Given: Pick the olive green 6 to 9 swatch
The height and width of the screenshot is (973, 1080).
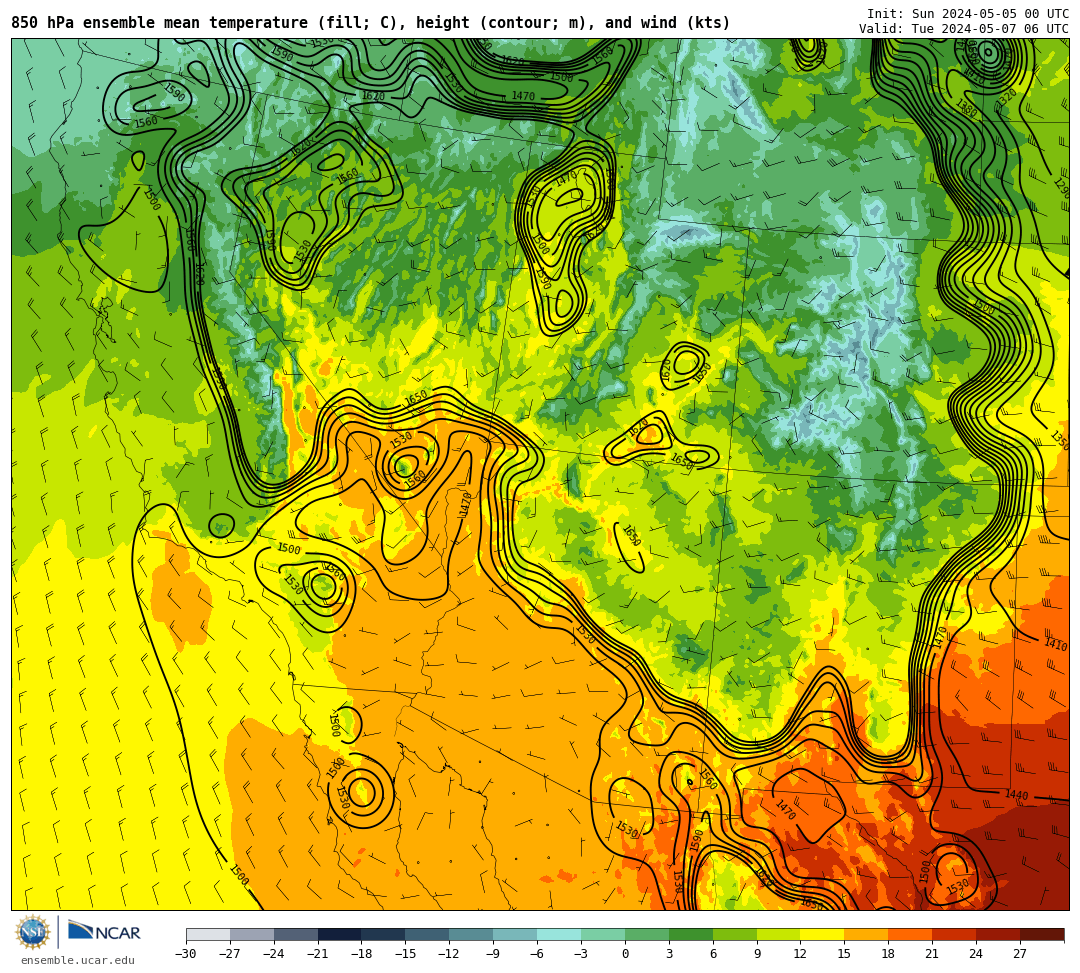Looking at the screenshot, I should 735,934.
